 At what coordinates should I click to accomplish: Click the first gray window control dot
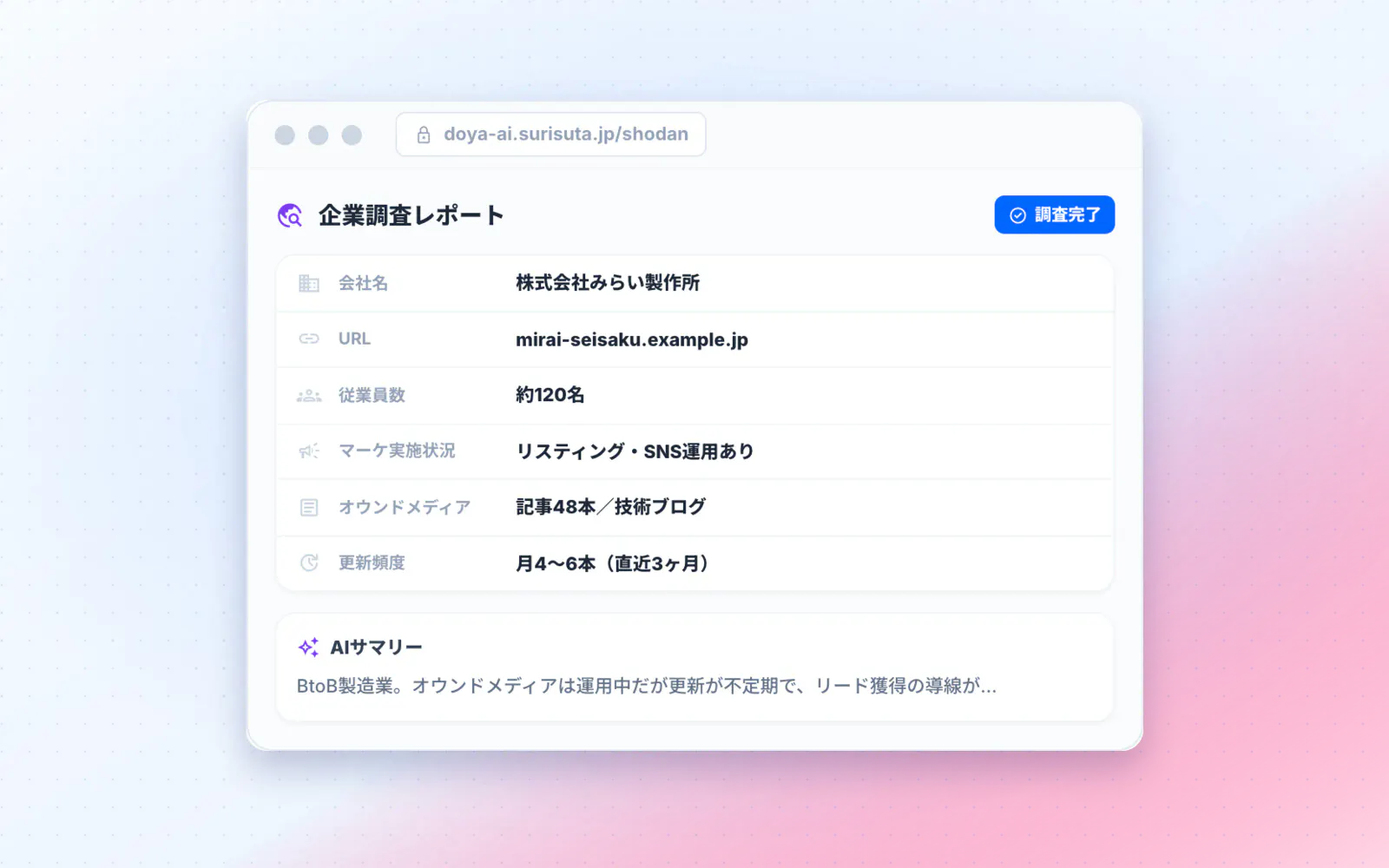285,135
